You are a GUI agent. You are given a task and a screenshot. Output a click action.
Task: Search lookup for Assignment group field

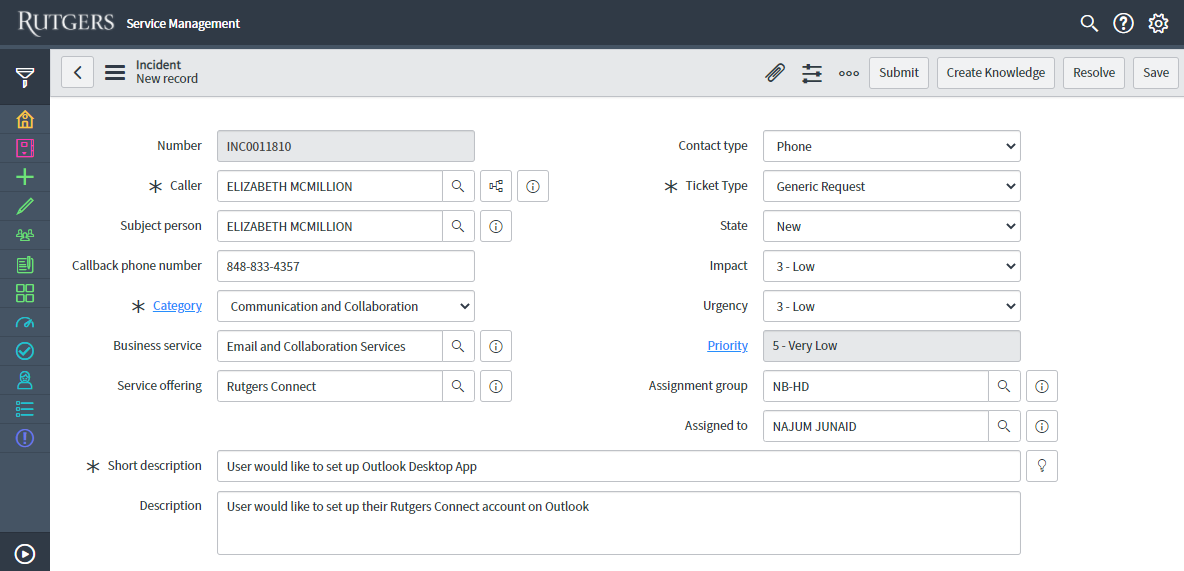pos(1004,386)
